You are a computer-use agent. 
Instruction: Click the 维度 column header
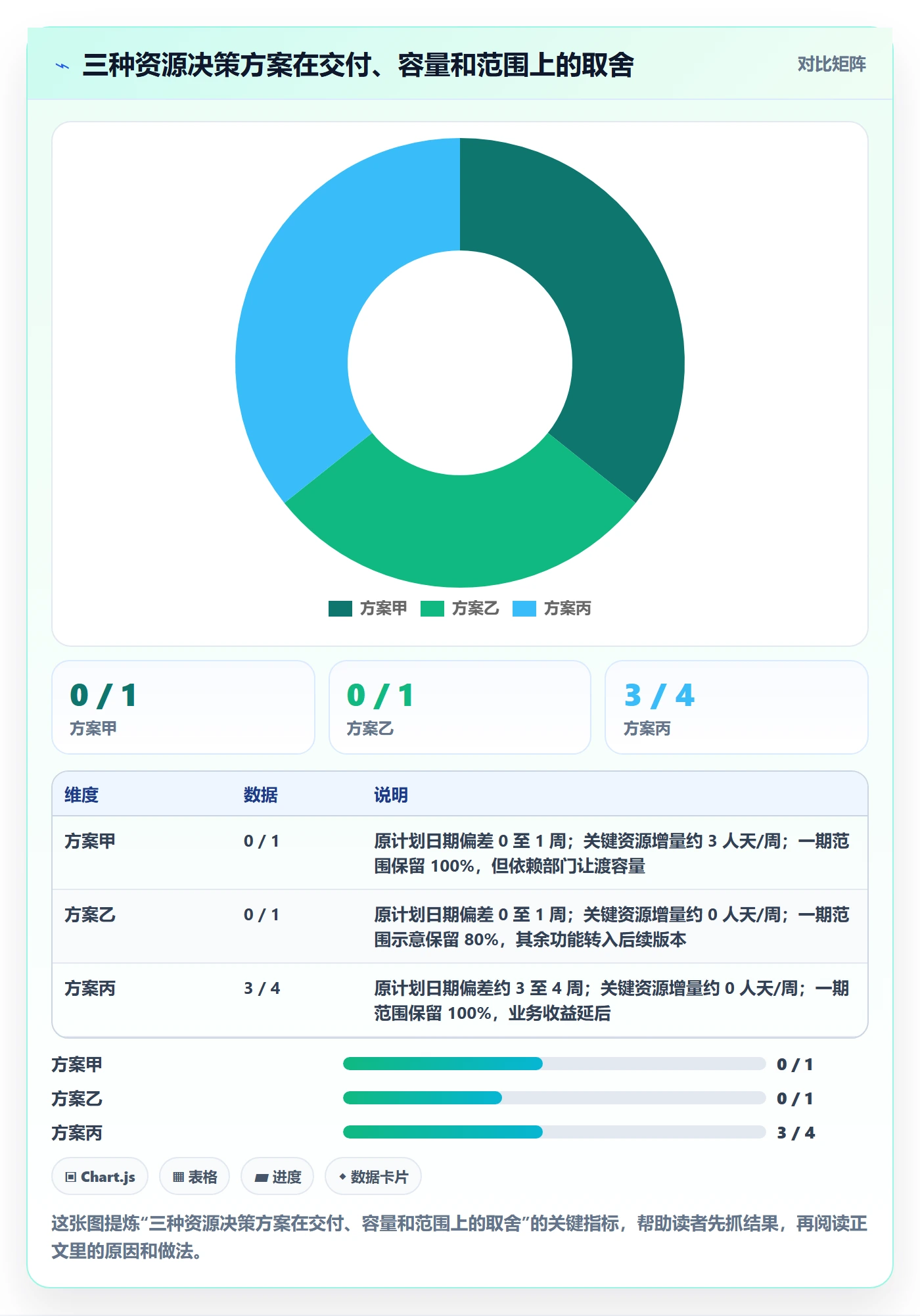point(81,795)
